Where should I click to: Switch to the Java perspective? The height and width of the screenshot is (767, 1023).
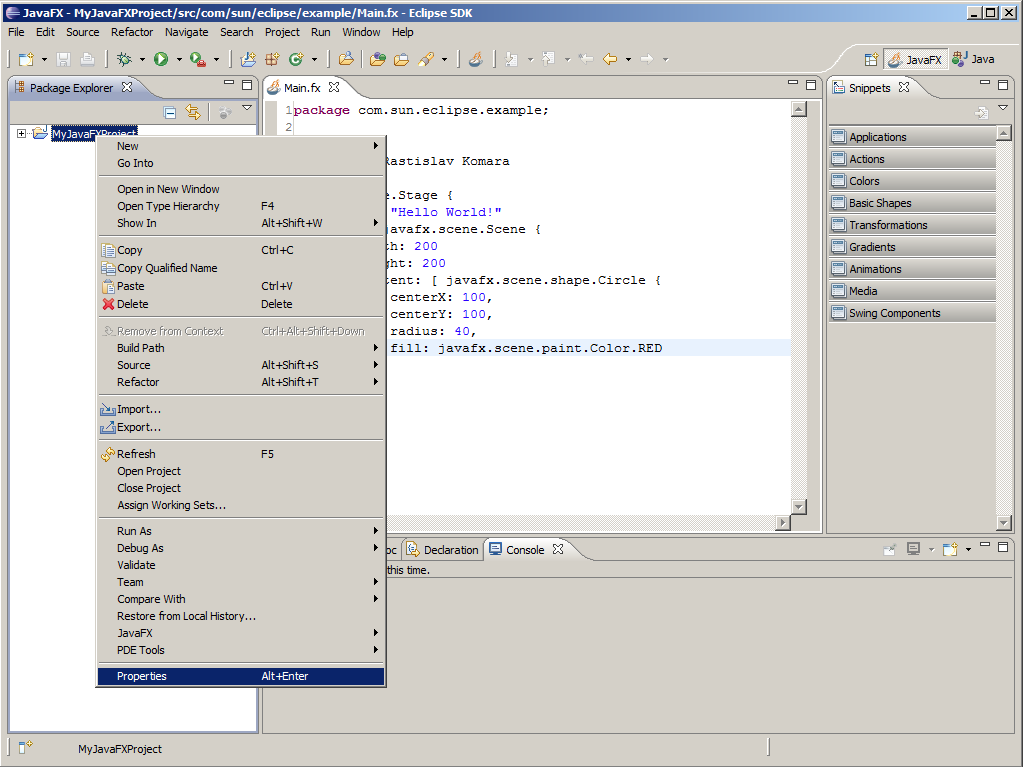click(973, 60)
